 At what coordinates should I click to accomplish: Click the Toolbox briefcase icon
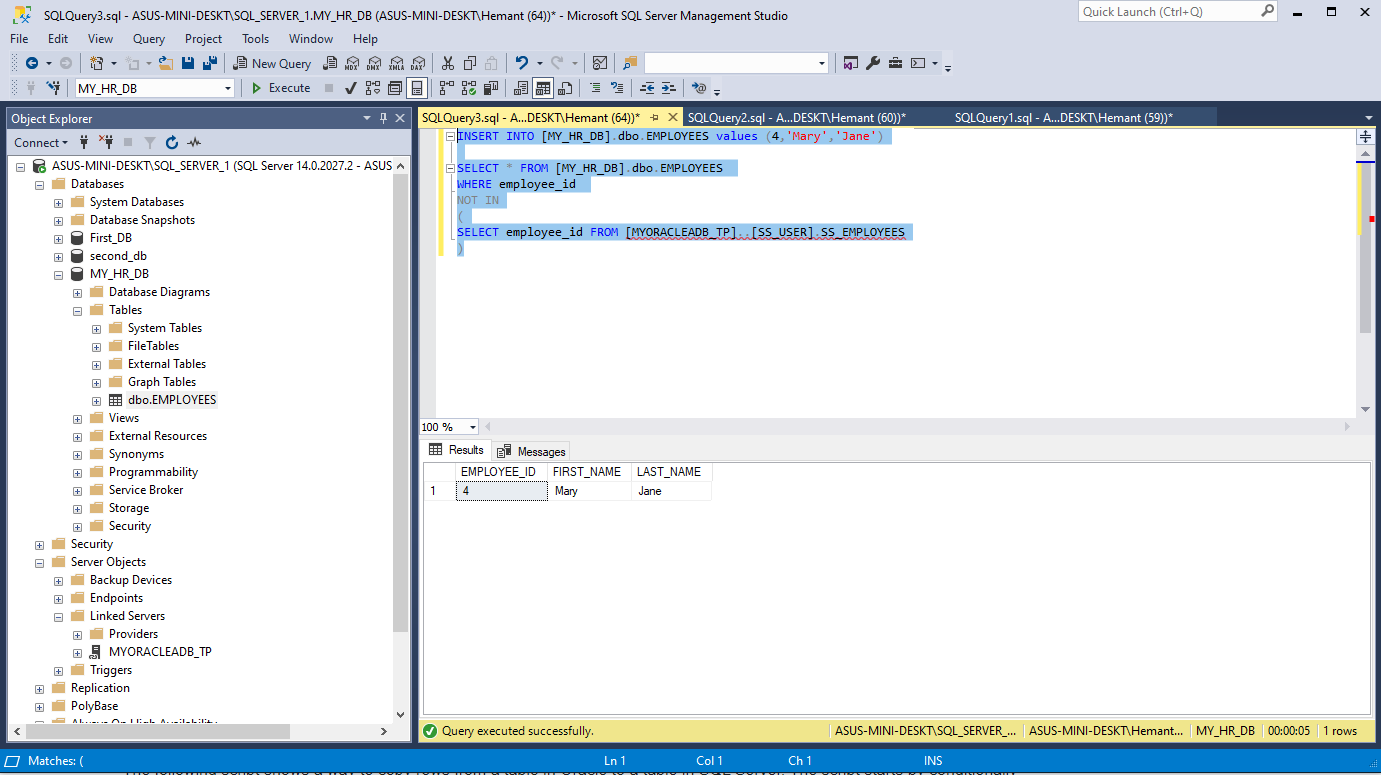click(x=895, y=63)
